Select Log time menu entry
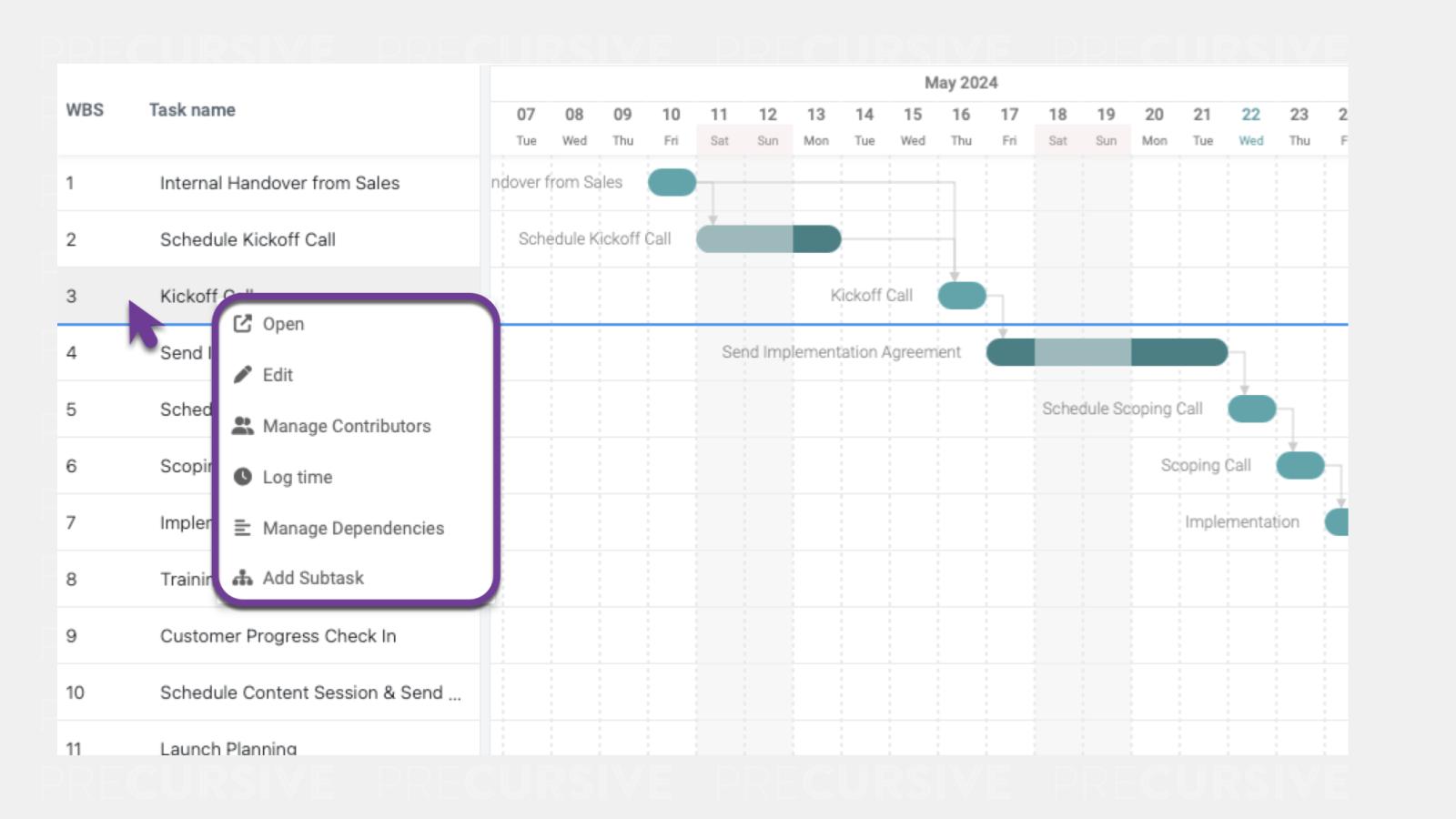 coord(298,477)
